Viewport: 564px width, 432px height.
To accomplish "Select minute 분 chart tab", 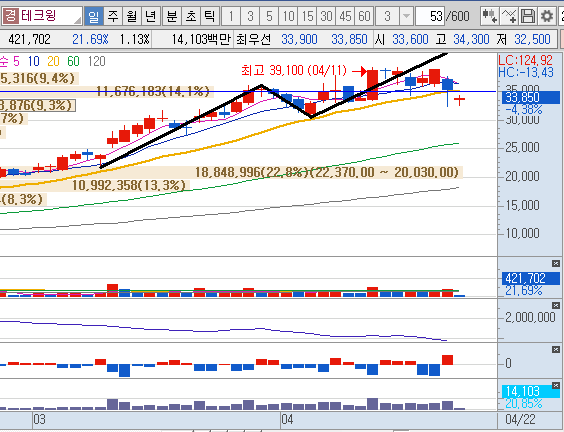I will pos(172,16).
